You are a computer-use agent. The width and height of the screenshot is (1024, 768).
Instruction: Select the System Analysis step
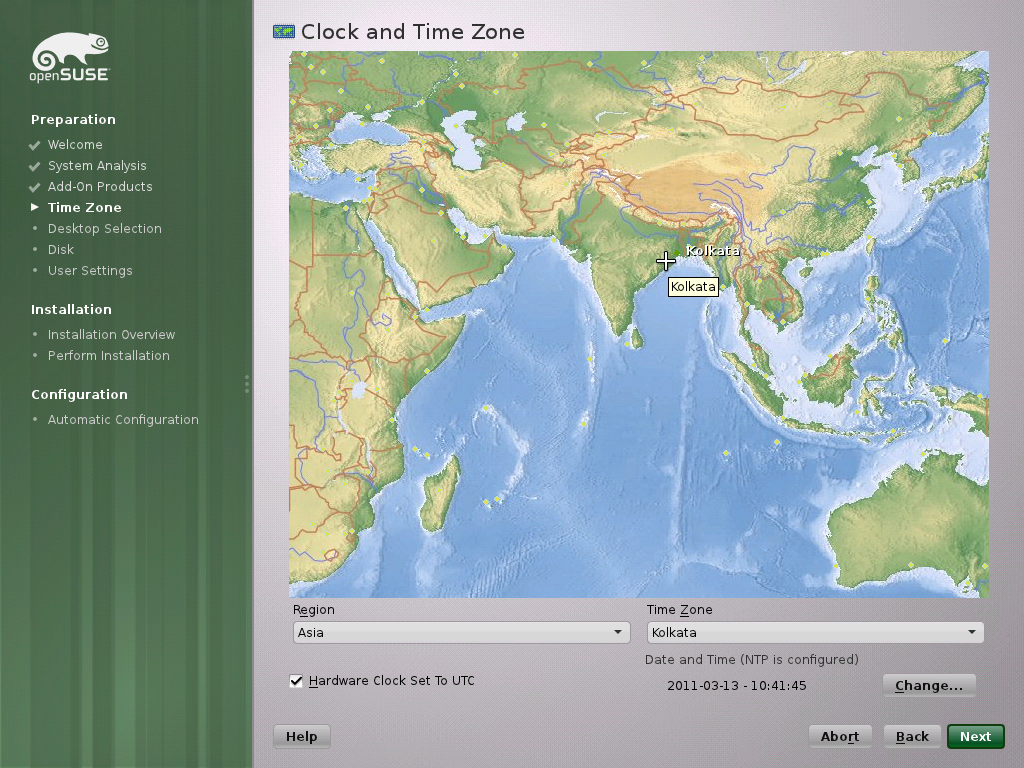click(97, 166)
